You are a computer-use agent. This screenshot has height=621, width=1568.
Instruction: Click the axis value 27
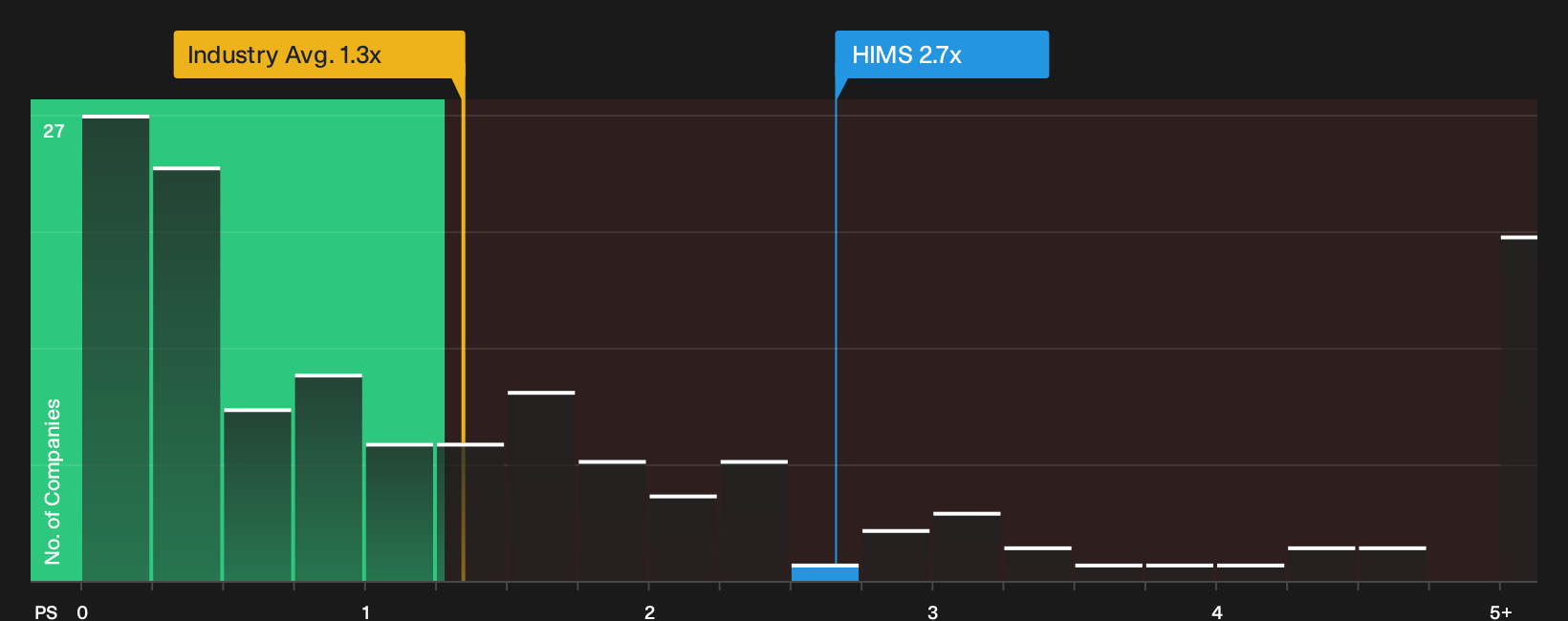(54, 132)
